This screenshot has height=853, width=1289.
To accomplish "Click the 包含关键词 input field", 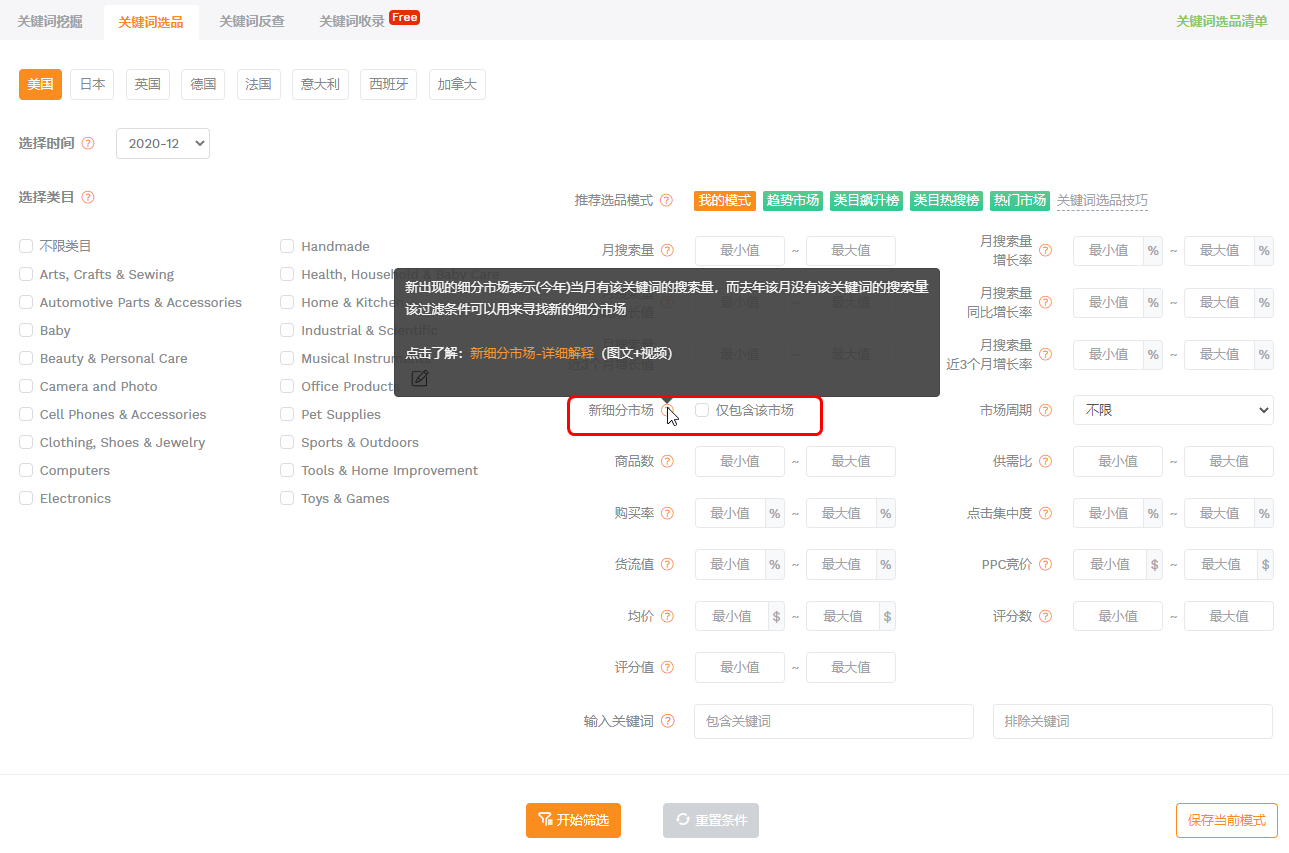I will point(834,721).
